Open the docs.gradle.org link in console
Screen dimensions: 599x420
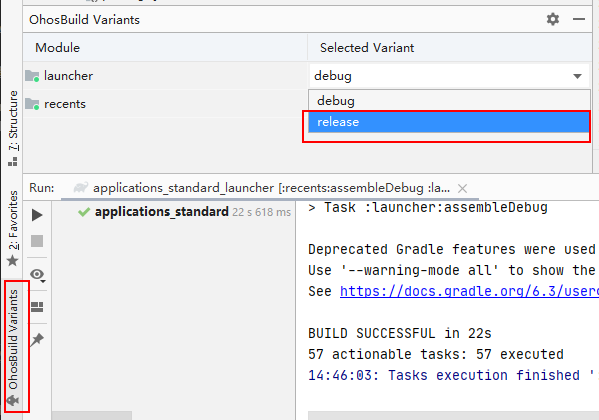[x=469, y=291]
